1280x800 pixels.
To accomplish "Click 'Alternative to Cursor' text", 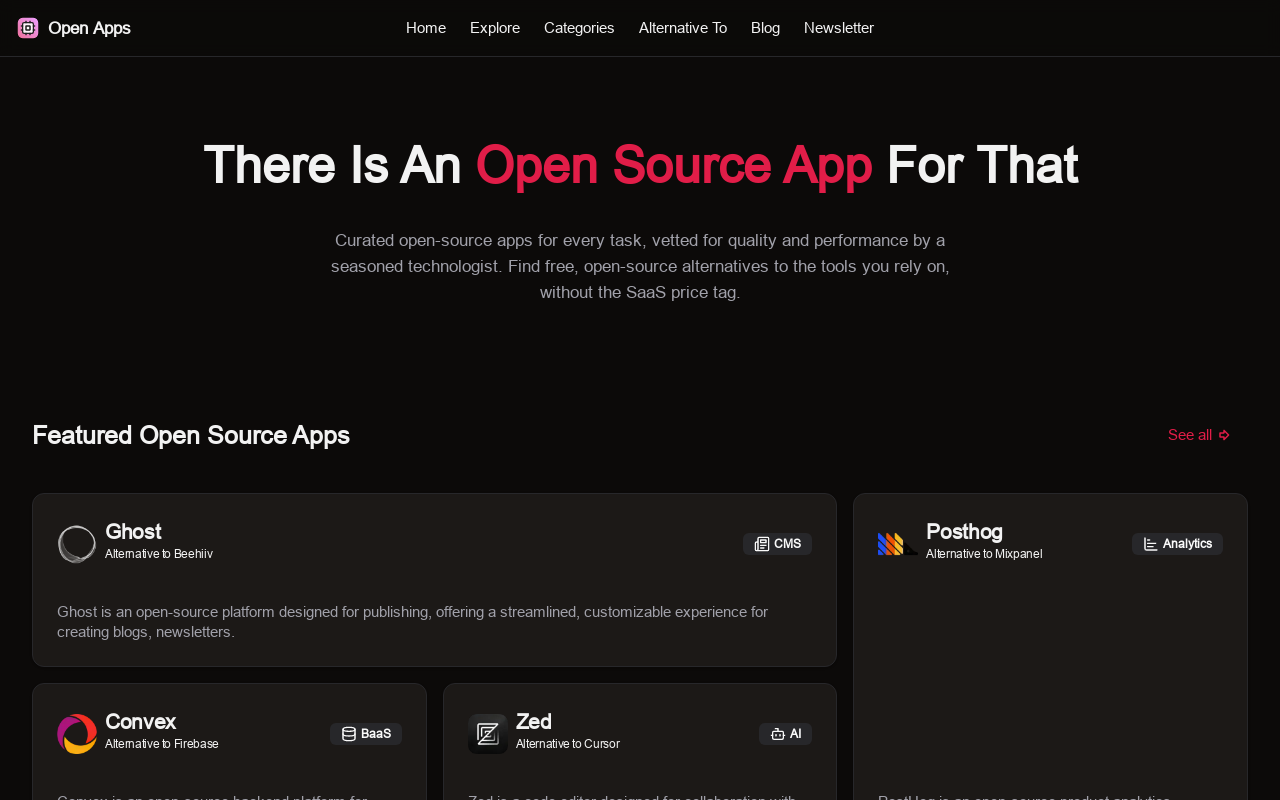I will coord(568,744).
